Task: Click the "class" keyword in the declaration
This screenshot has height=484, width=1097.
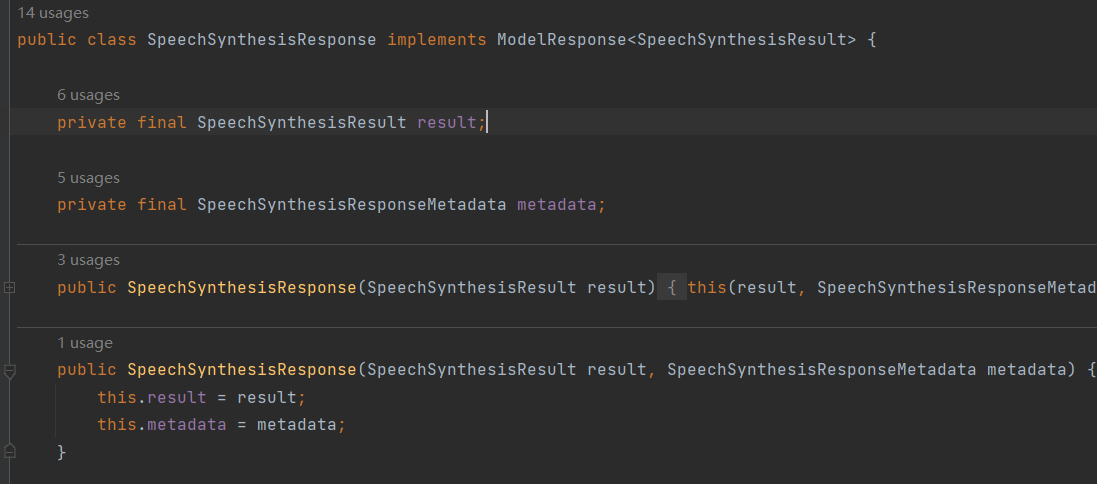Action: (x=112, y=40)
